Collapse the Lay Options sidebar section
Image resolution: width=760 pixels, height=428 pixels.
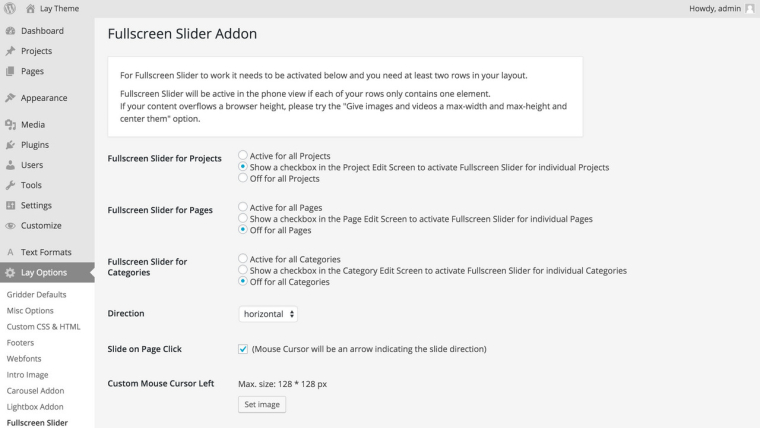click(45, 272)
